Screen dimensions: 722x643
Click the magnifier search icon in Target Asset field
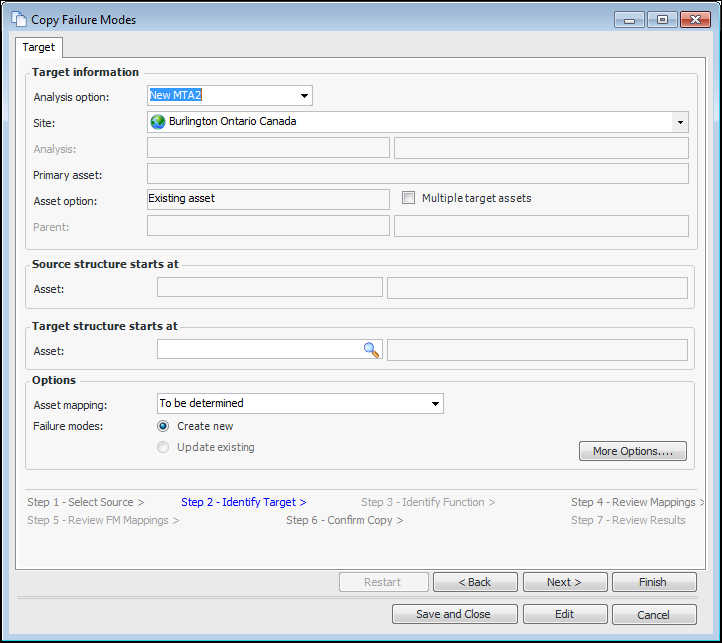pos(371,350)
